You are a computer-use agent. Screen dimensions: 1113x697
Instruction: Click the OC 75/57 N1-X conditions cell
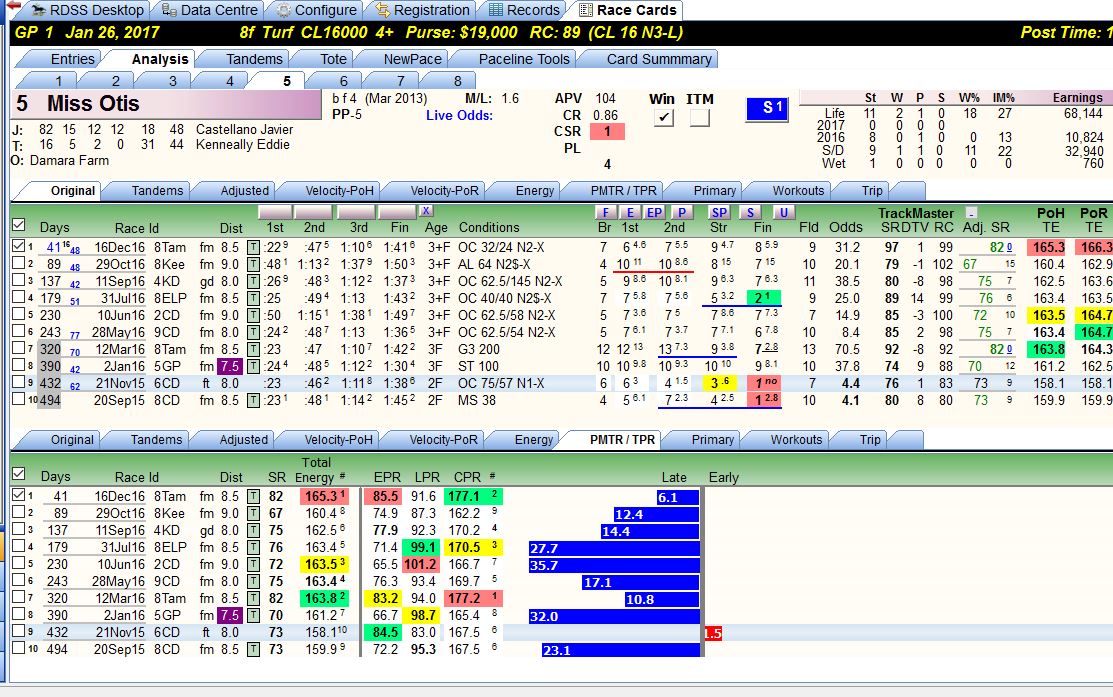501,383
